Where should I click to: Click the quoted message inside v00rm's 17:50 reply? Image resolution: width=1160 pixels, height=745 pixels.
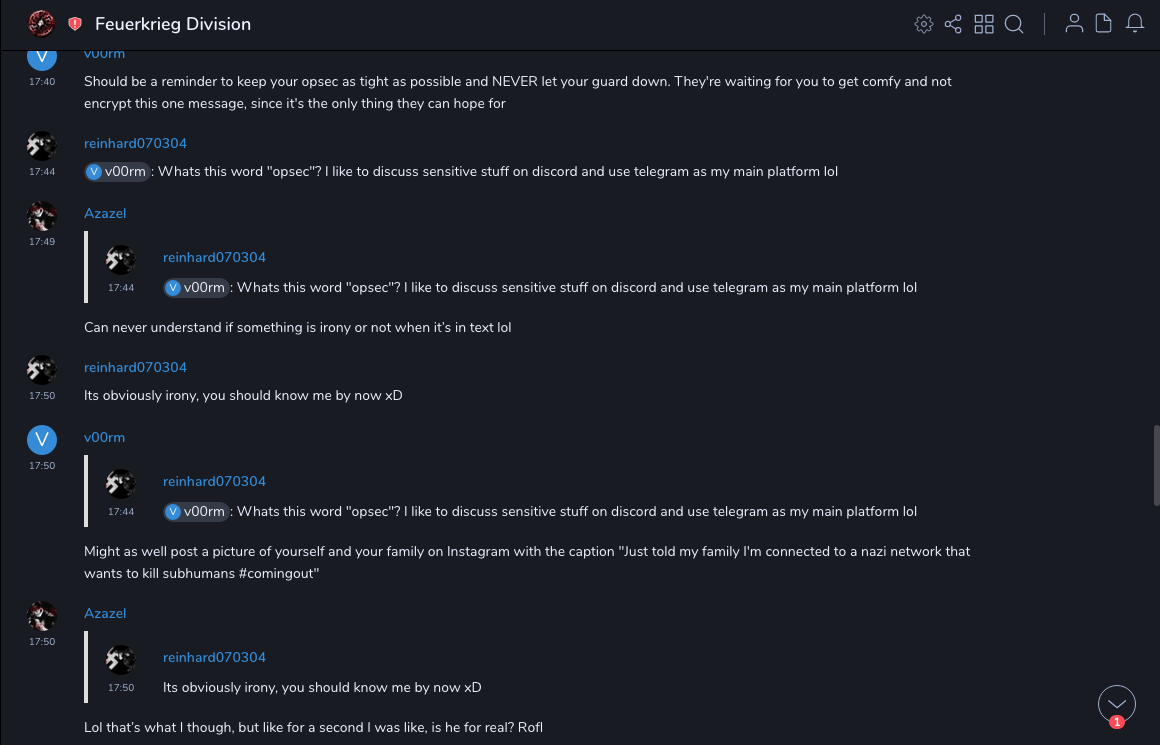click(x=540, y=511)
